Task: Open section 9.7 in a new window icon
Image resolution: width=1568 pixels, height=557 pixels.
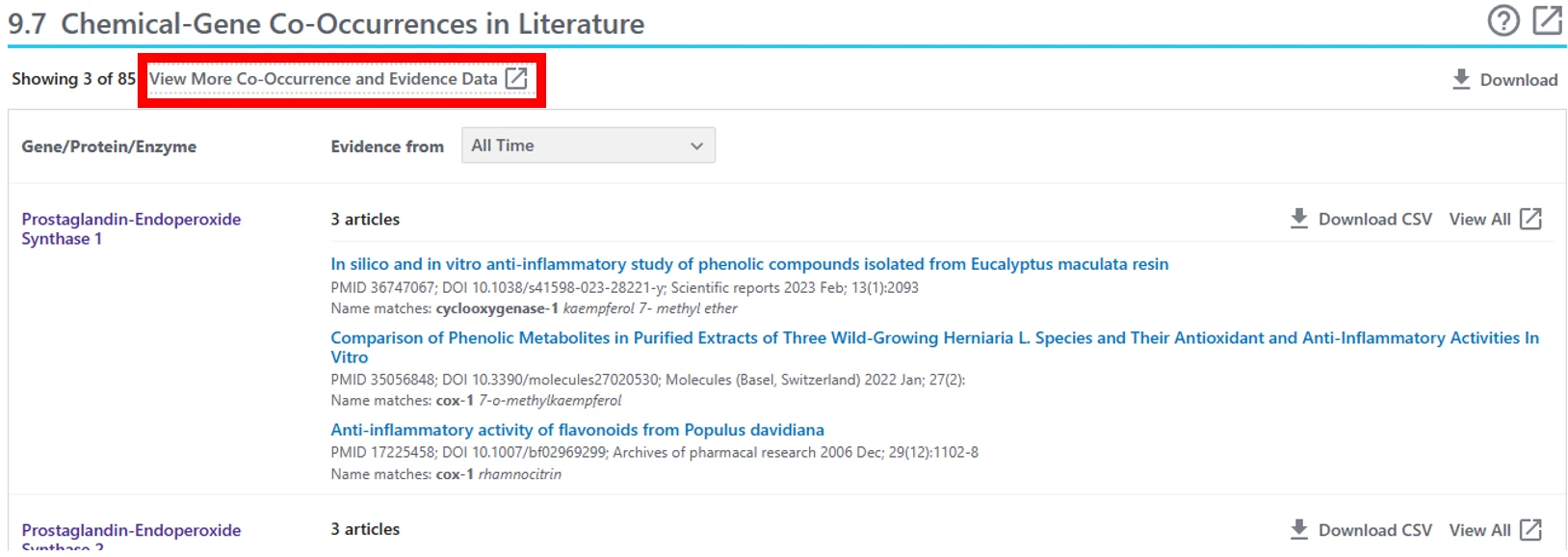Action: [x=1548, y=20]
